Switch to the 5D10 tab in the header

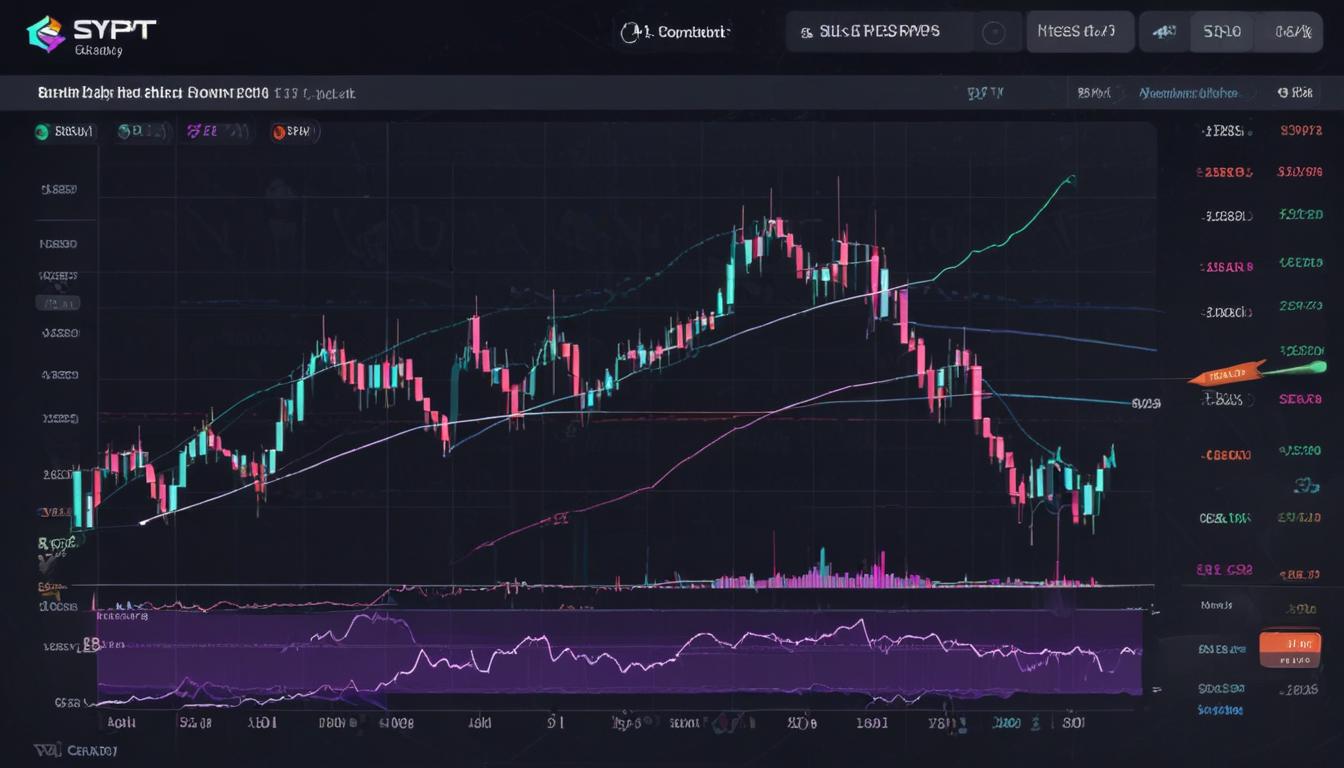[1219, 31]
